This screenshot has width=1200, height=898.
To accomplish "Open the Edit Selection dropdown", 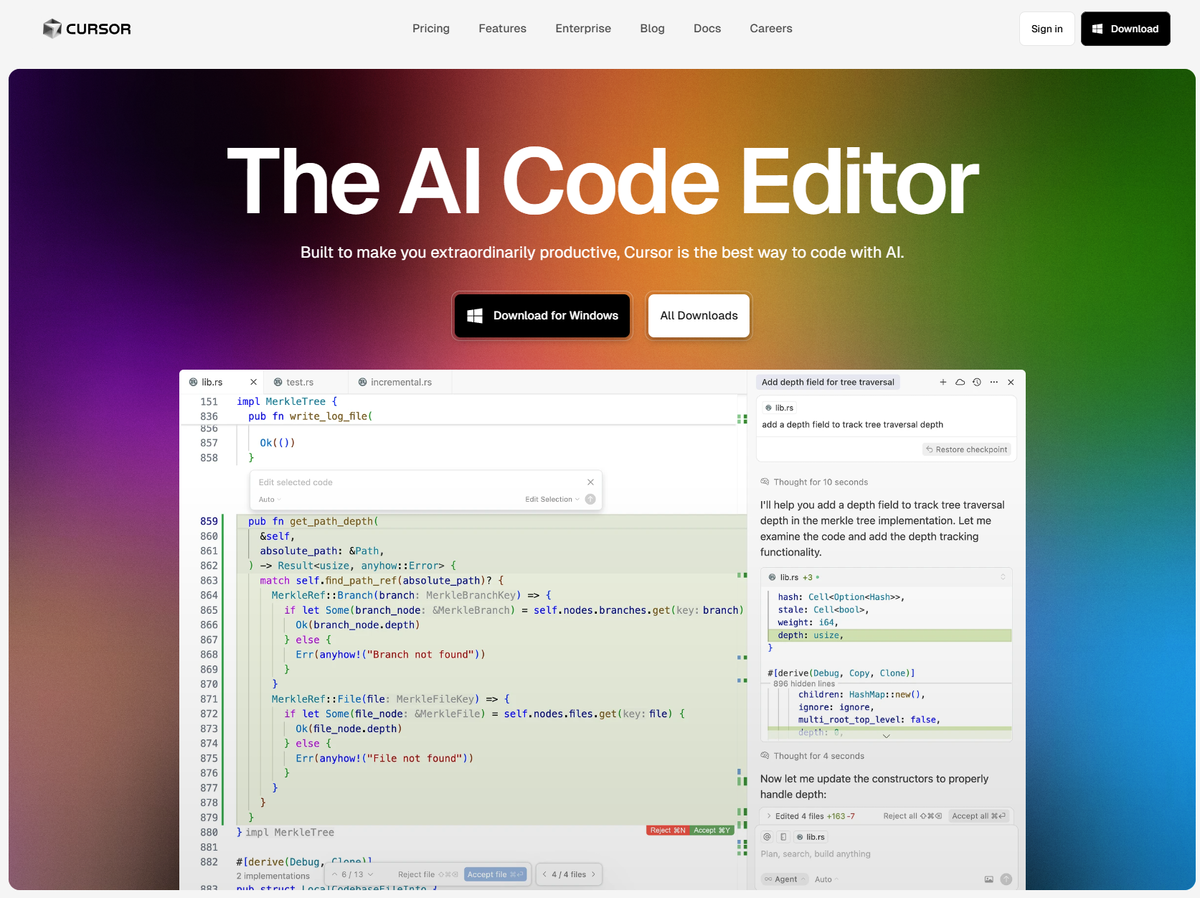I will [x=552, y=499].
